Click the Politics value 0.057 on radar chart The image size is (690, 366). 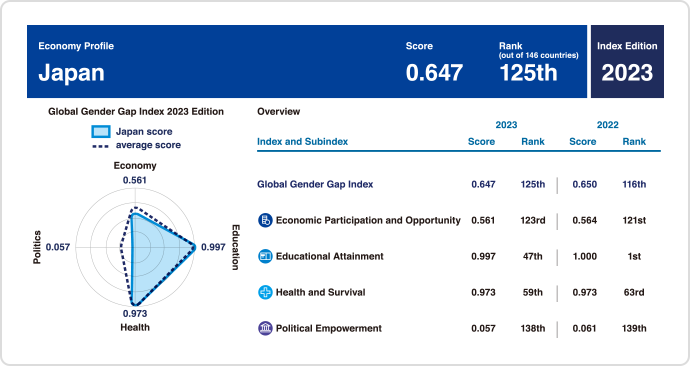pos(58,247)
